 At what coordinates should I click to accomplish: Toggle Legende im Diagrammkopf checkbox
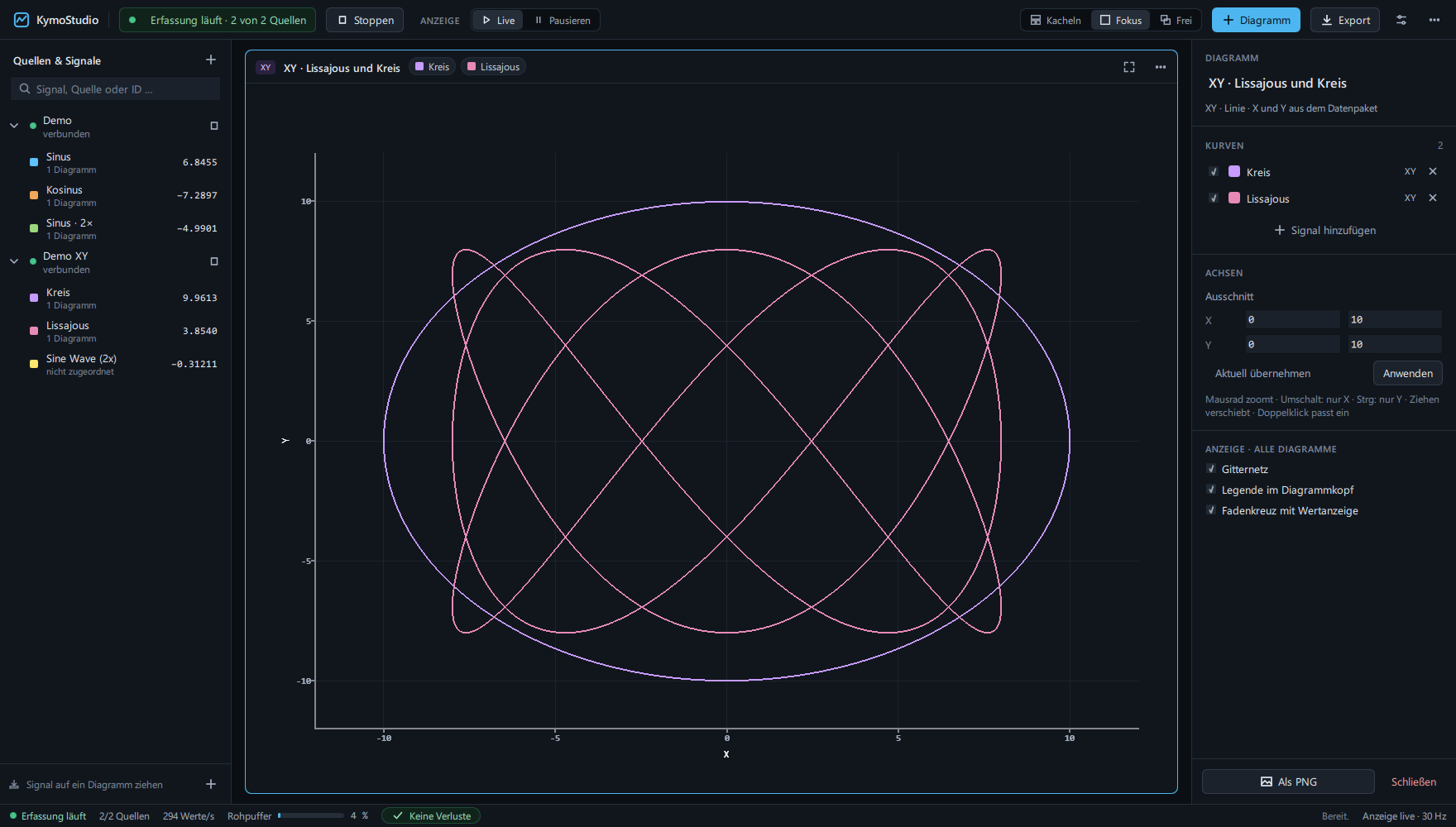point(1211,490)
